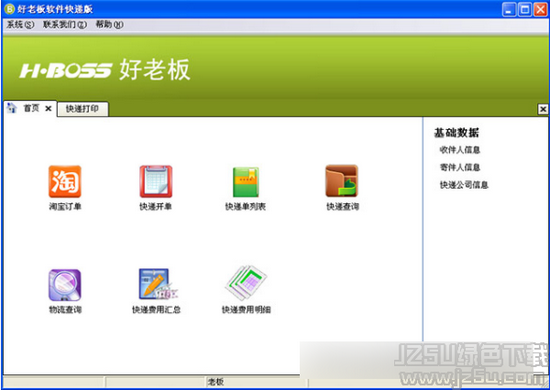
Task: Click the 老板 status bar entry
Action: tap(215, 382)
